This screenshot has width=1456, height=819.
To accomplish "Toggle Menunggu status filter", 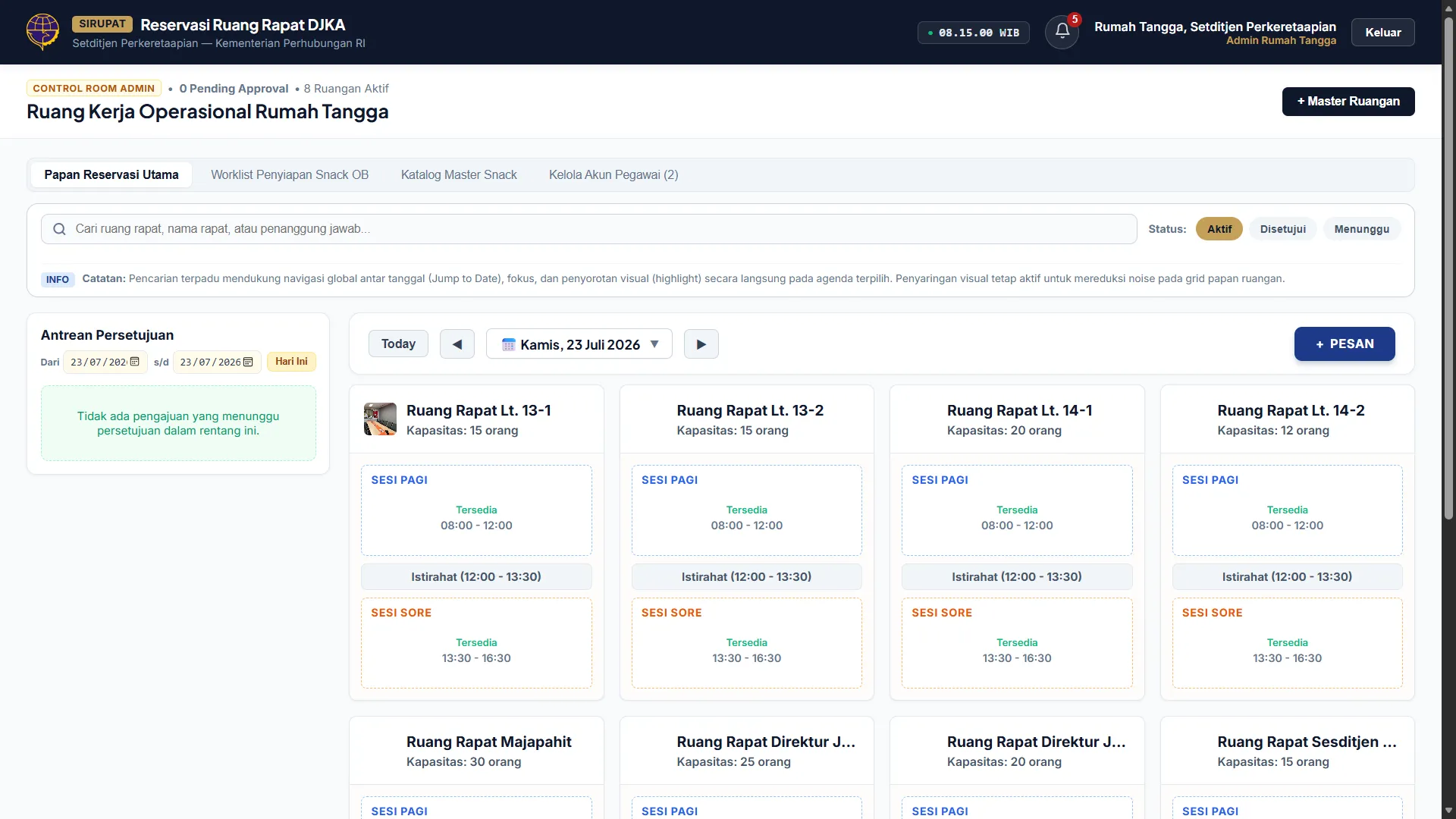I will point(1362,229).
